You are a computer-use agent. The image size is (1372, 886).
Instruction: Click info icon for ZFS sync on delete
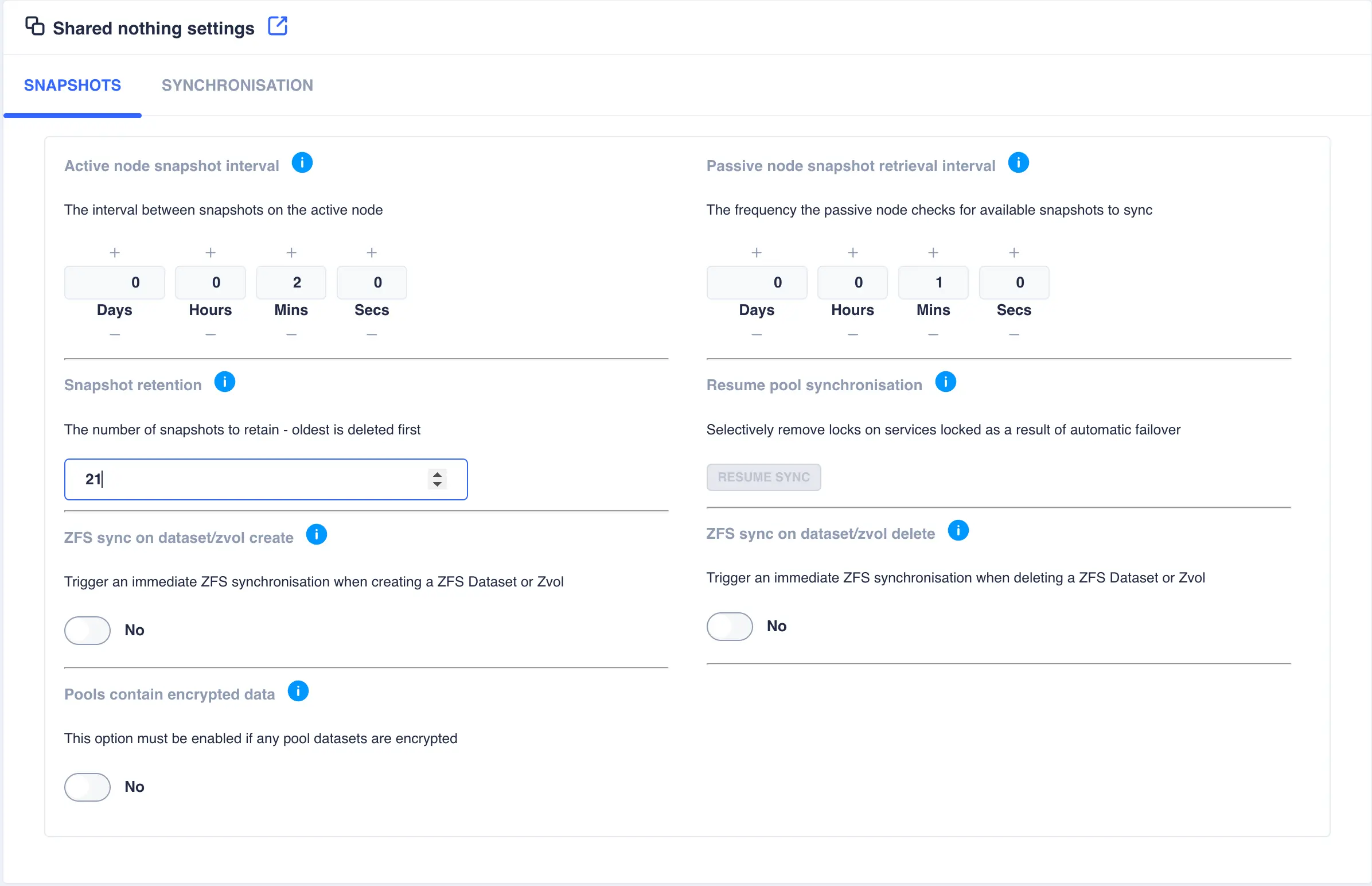pos(957,530)
